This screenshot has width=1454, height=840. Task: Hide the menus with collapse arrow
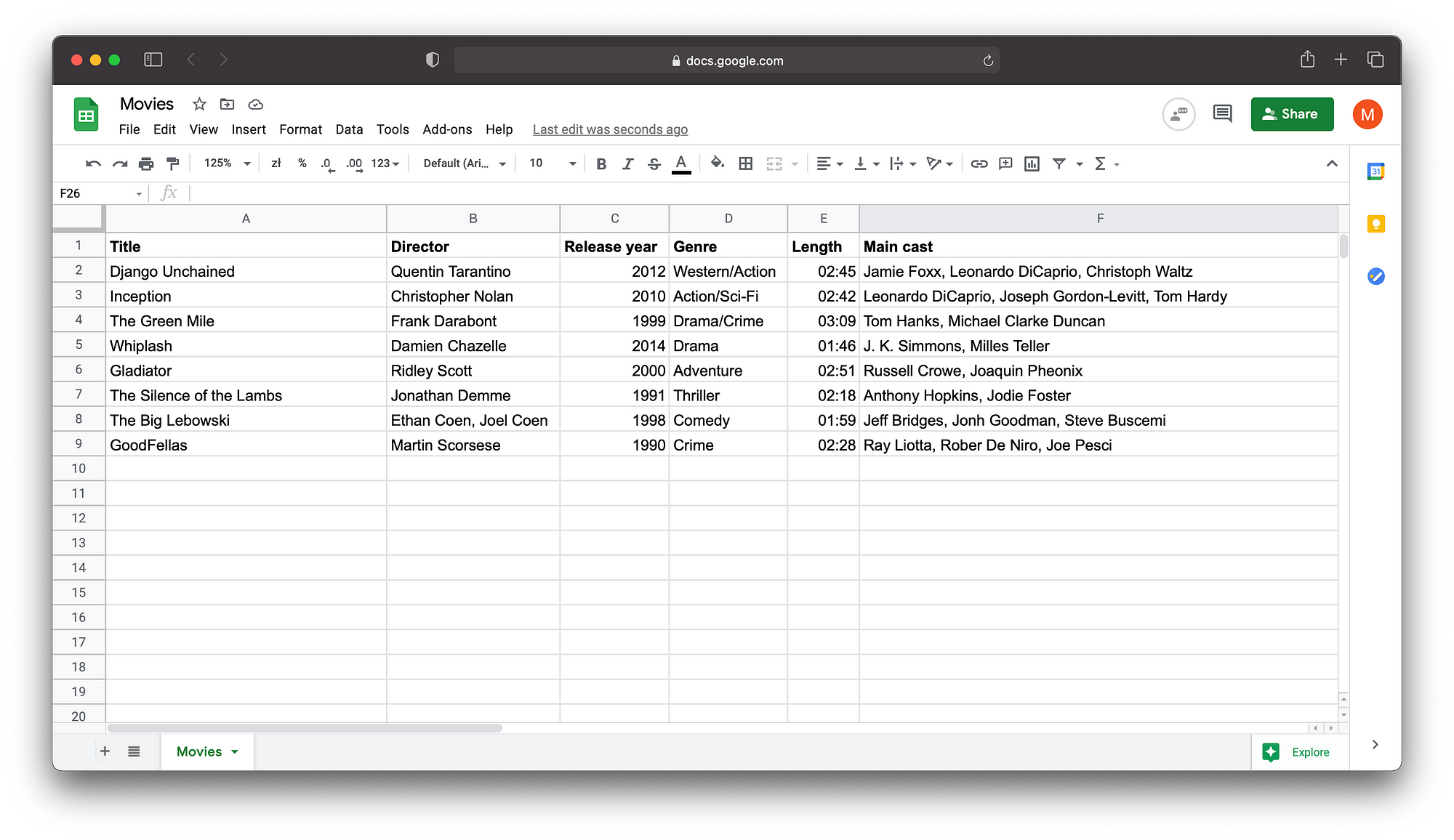(x=1332, y=163)
